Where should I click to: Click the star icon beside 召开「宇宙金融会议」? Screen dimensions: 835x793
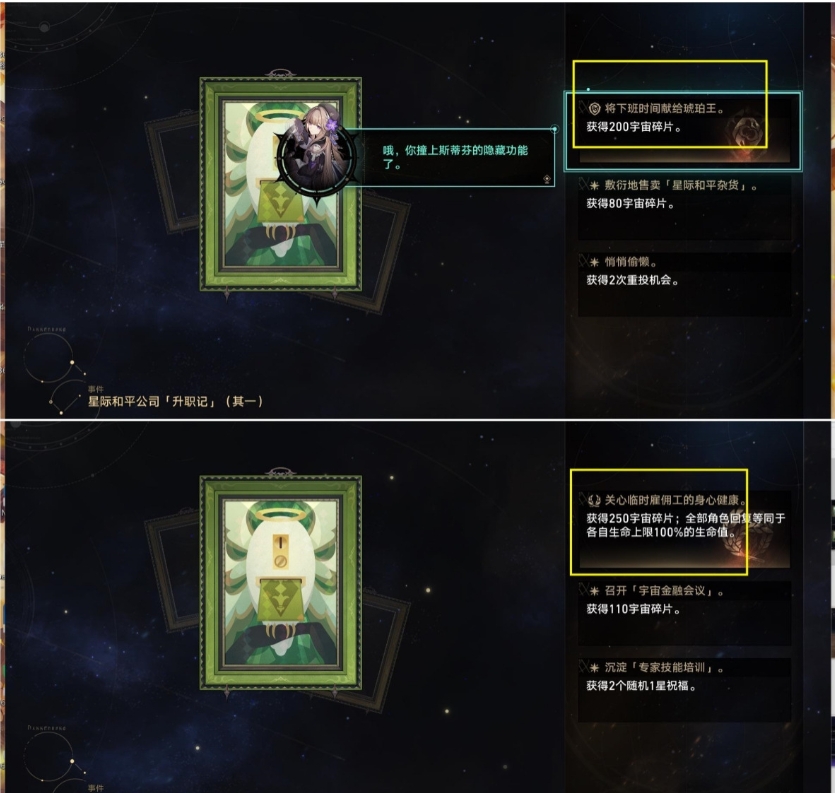[x=594, y=591]
